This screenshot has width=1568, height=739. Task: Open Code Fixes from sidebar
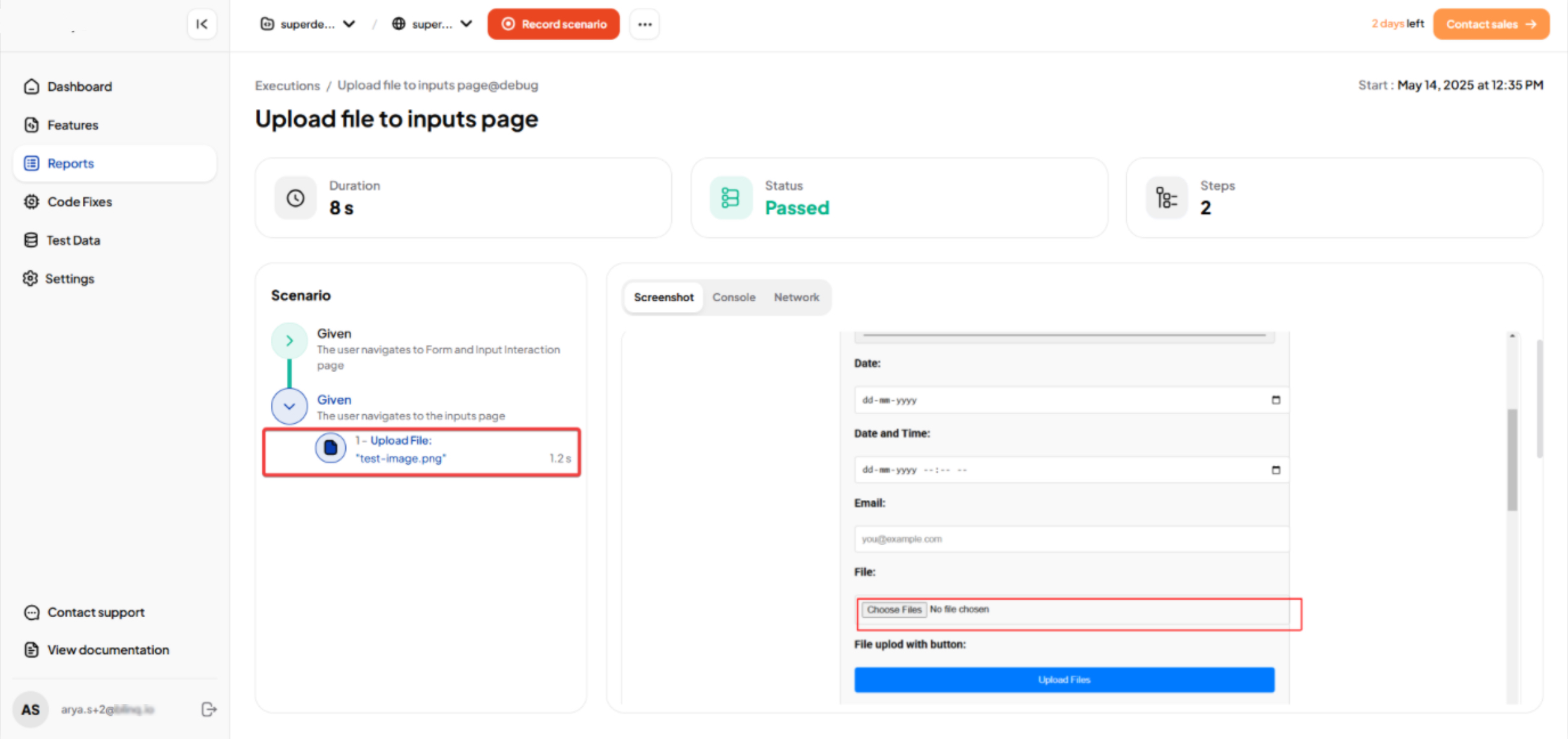(79, 202)
